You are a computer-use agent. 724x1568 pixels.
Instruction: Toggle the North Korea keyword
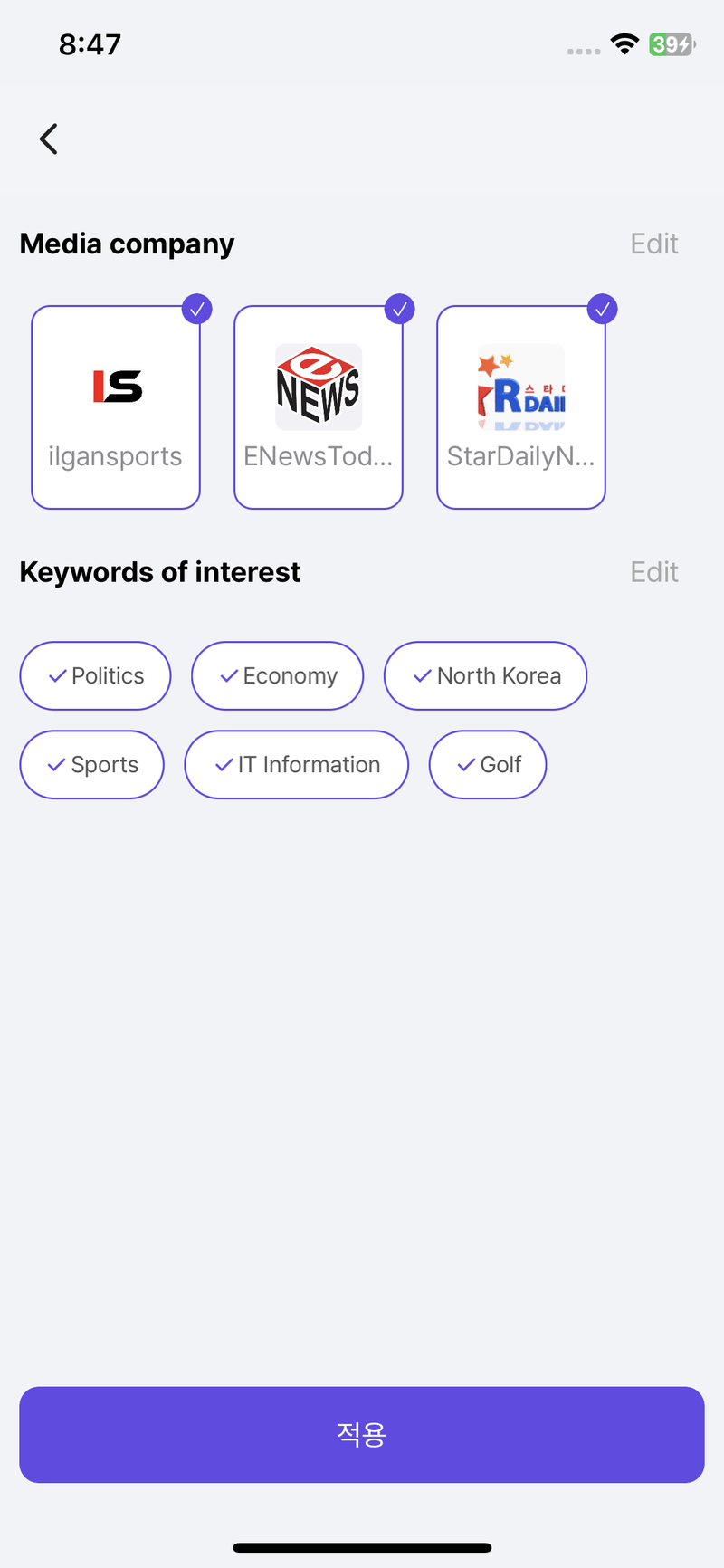coord(485,676)
